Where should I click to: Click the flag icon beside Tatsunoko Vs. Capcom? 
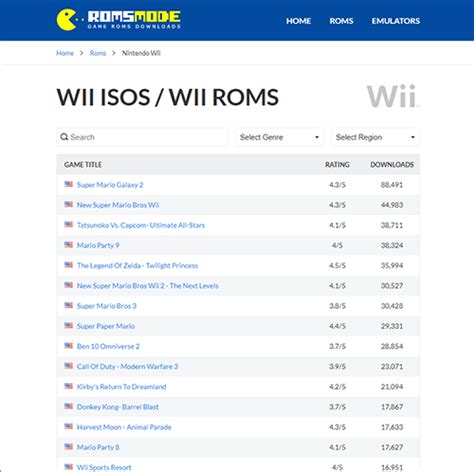(69, 225)
